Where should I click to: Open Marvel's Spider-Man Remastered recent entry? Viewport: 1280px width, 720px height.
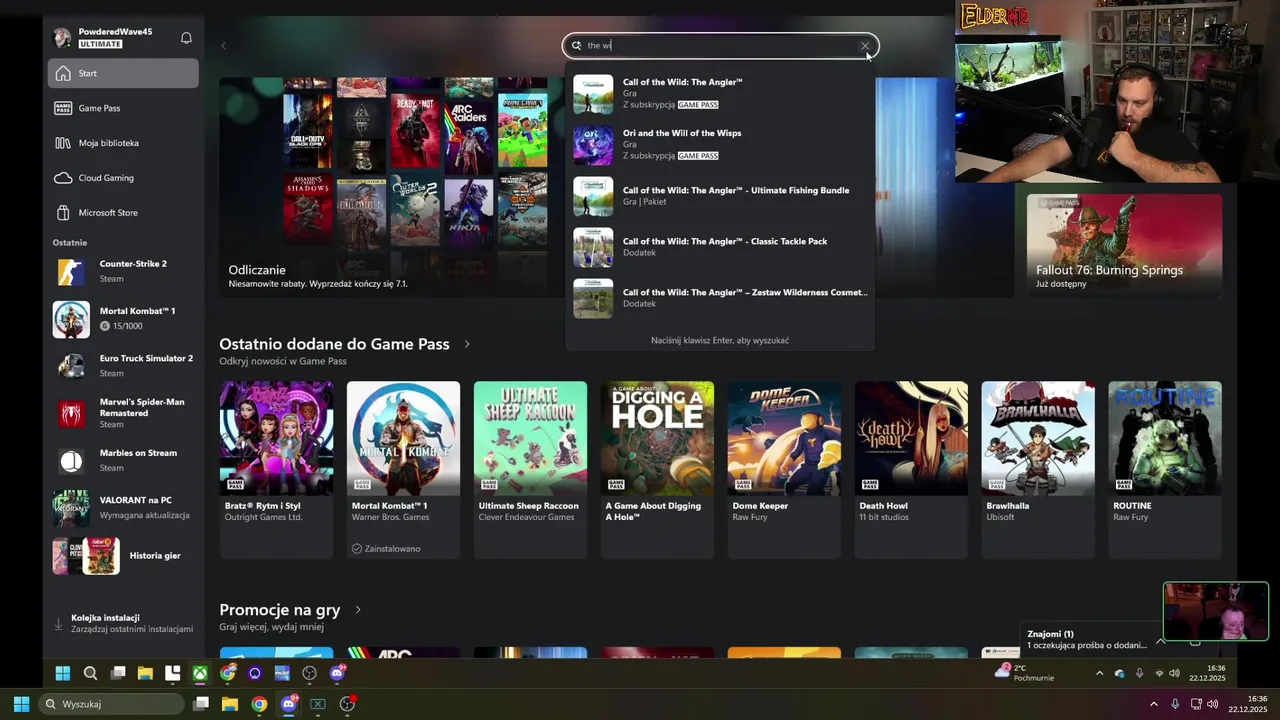[123, 413]
